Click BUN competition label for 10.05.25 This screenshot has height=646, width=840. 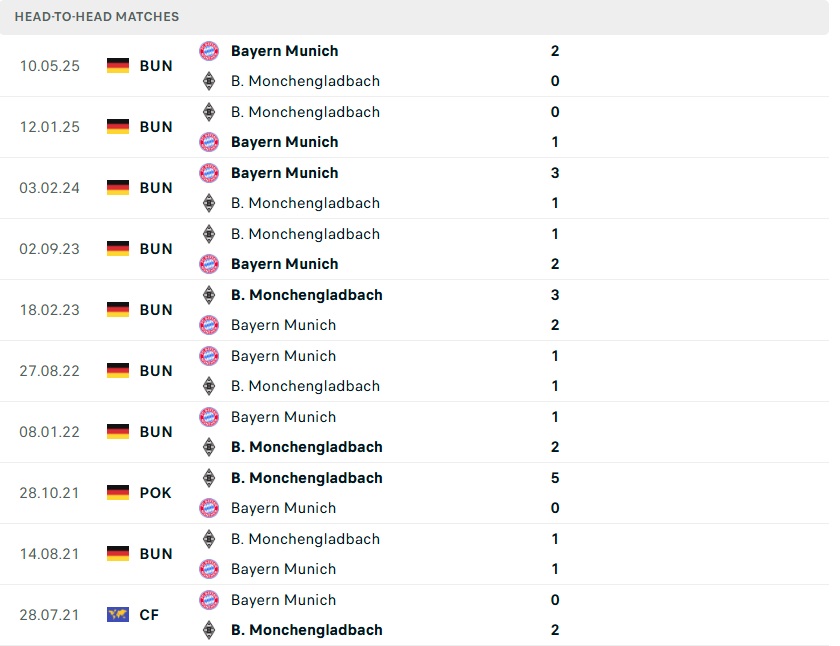tap(156, 66)
